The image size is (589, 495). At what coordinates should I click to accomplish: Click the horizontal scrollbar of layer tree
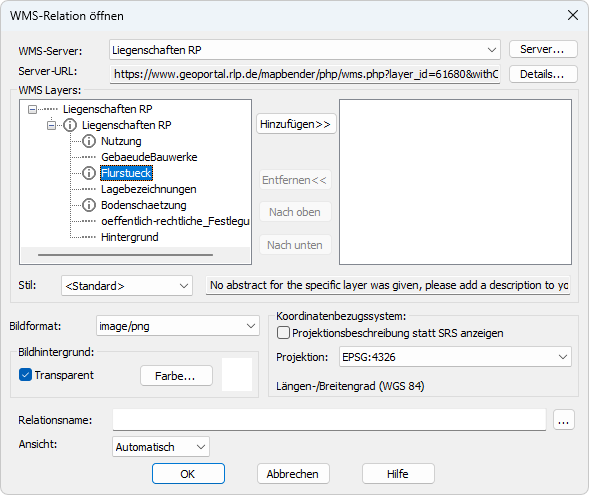coord(125,255)
